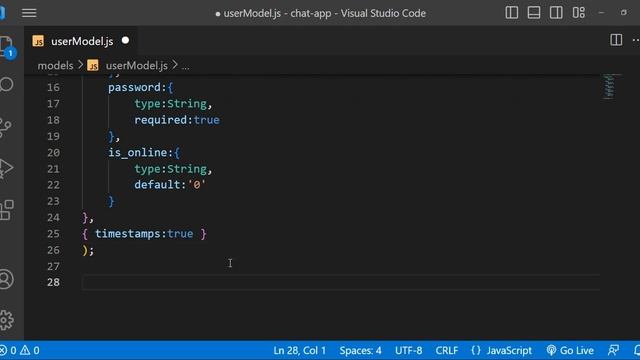The image size is (640, 360).
Task: Toggle primary side bar layout icon
Action: (x=511, y=13)
